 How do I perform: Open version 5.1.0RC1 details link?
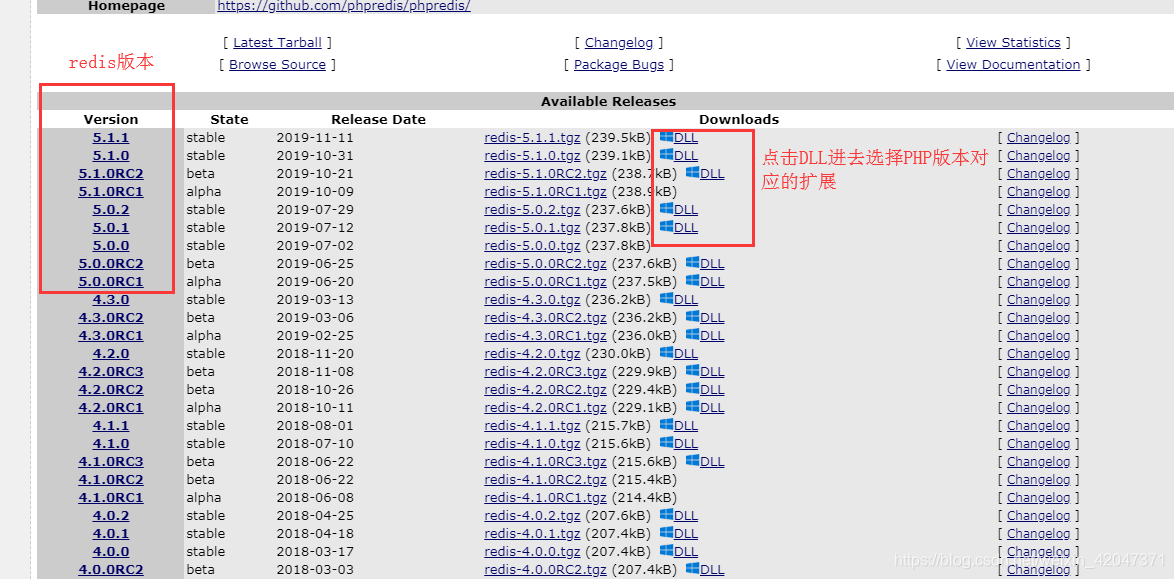click(x=111, y=192)
